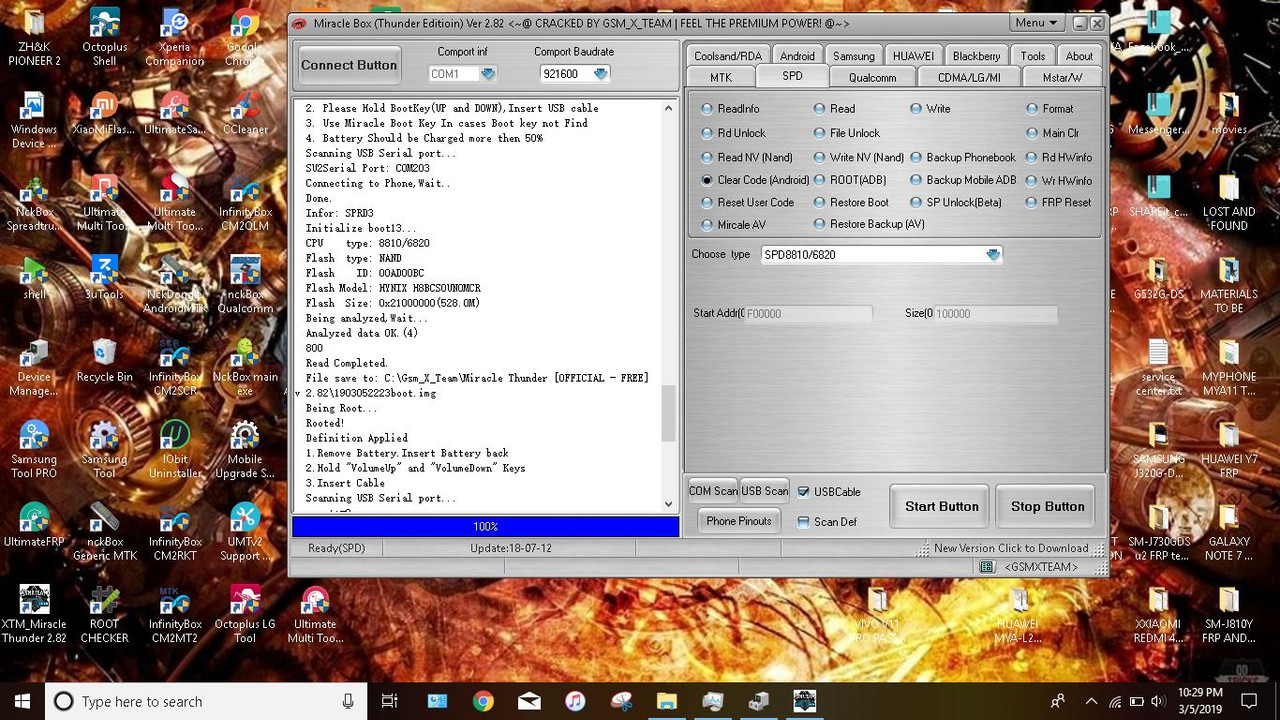Choose SP Unlock(Beta) radio option

956,202
